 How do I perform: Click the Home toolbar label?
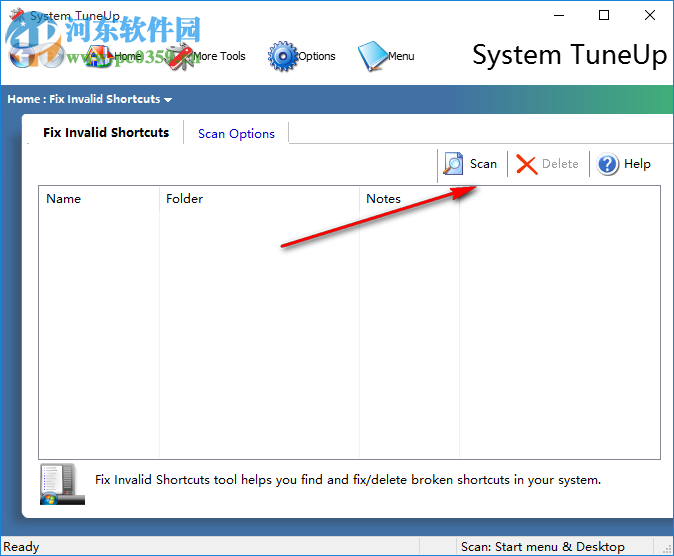click(128, 56)
